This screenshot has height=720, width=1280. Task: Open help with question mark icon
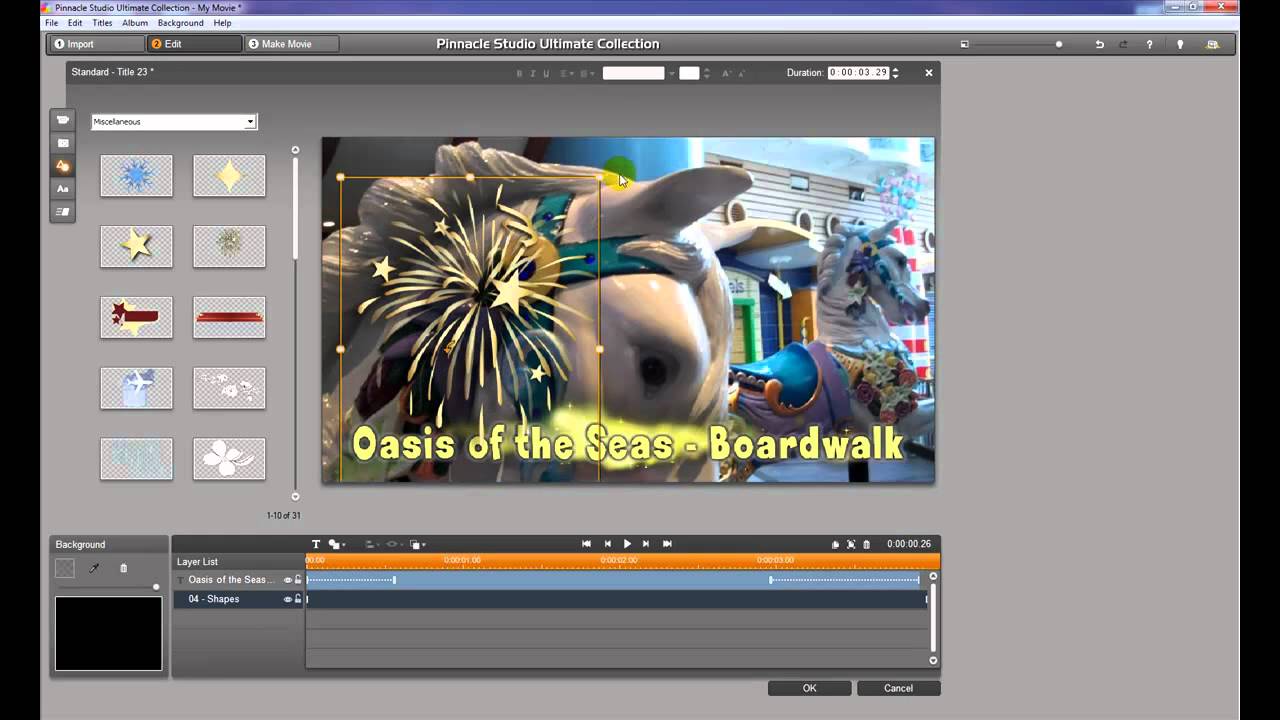click(1149, 44)
